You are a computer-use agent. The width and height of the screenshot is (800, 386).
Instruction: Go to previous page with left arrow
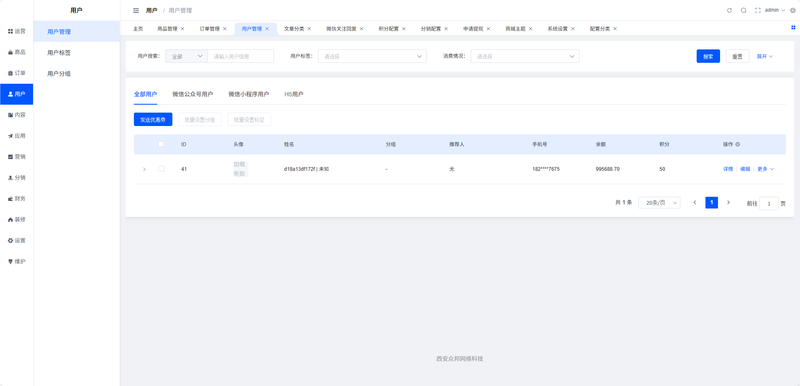tap(695, 202)
